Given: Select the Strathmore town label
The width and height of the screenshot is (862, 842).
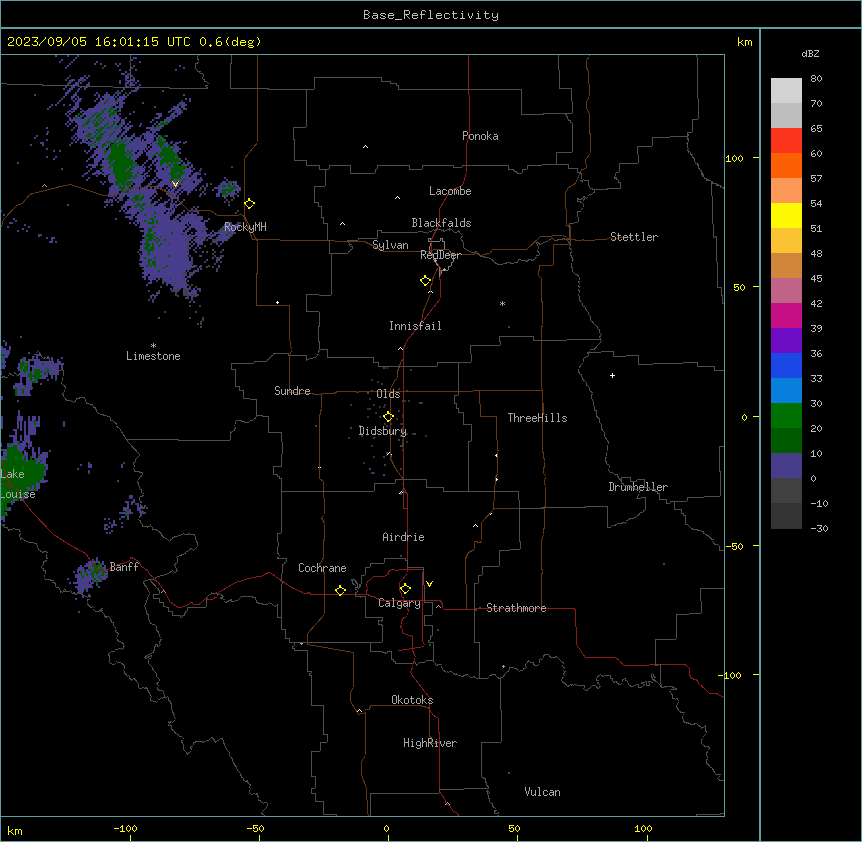Looking at the screenshot, I should point(516,608).
